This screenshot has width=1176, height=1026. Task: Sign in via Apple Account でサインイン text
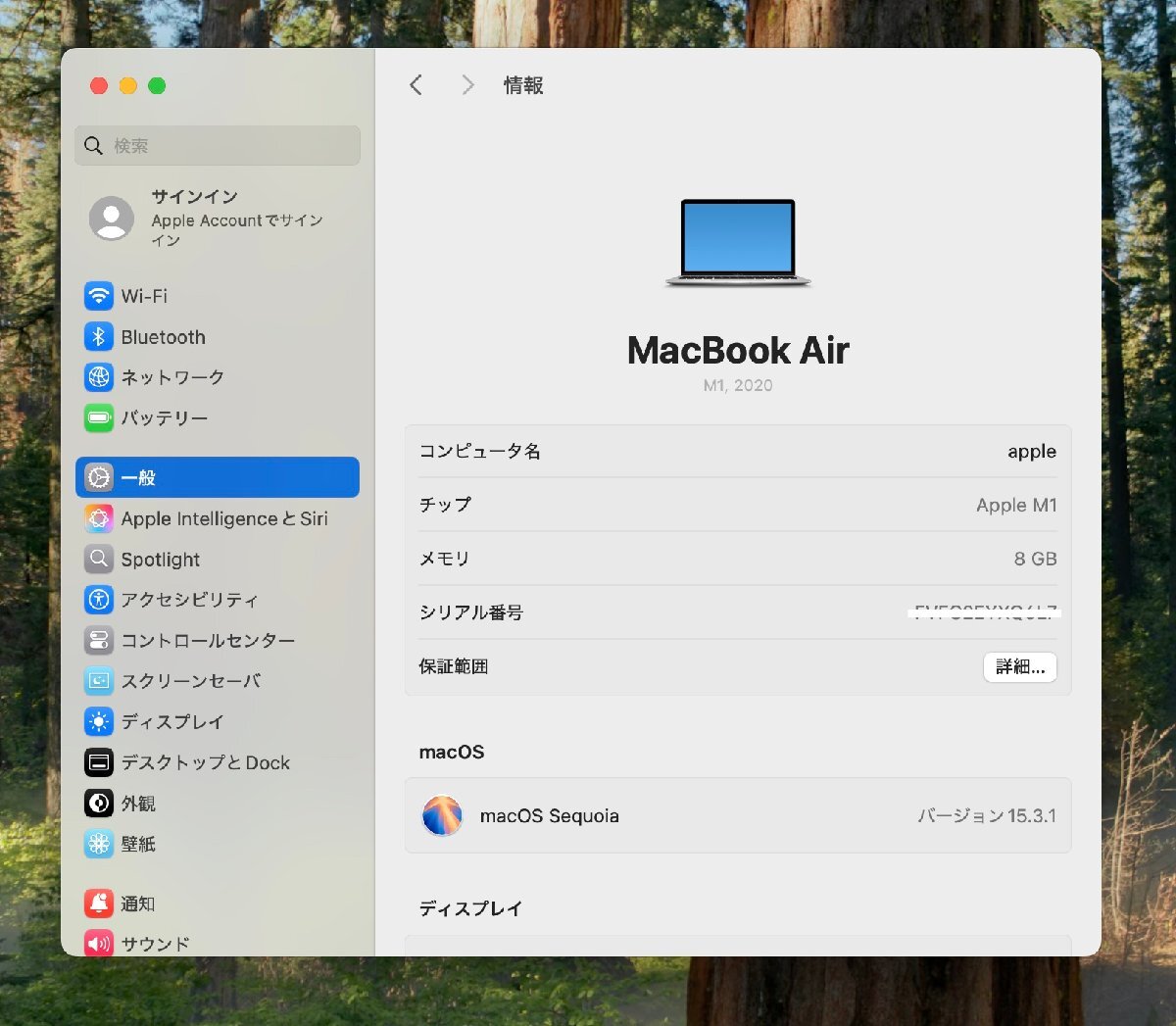click(237, 230)
